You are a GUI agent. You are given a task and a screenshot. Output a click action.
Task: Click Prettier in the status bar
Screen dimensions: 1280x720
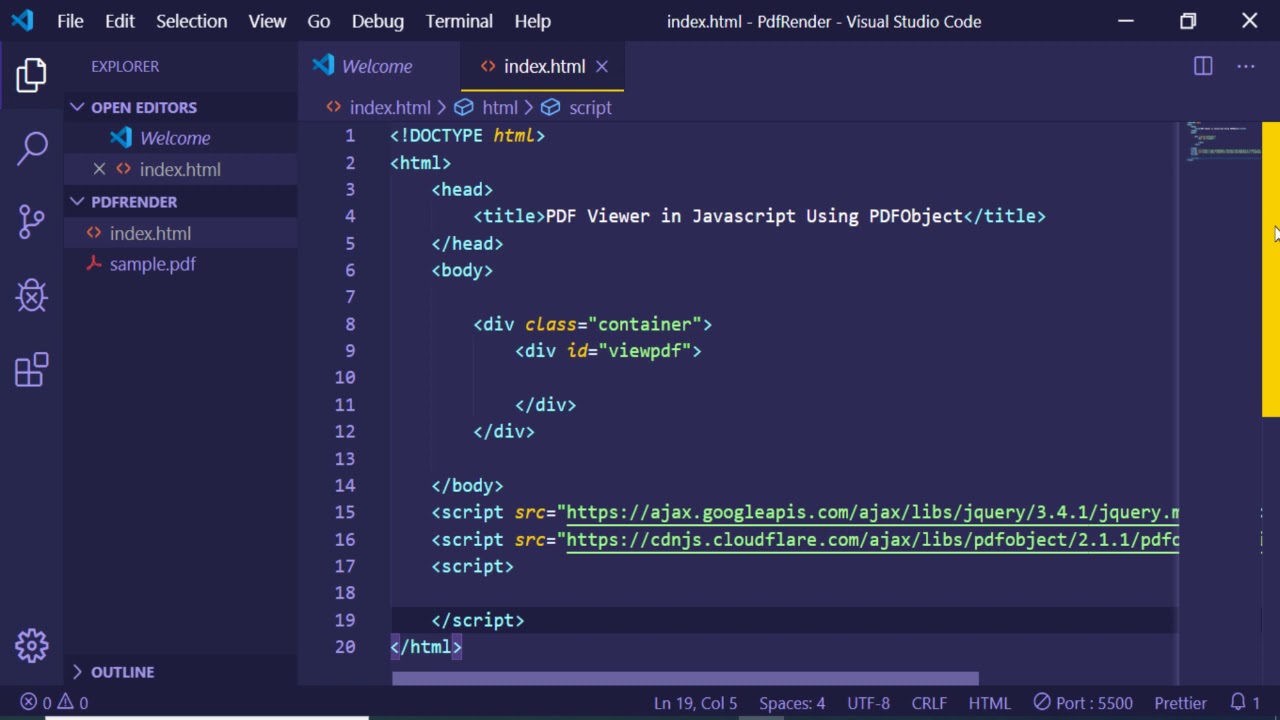tap(1180, 703)
